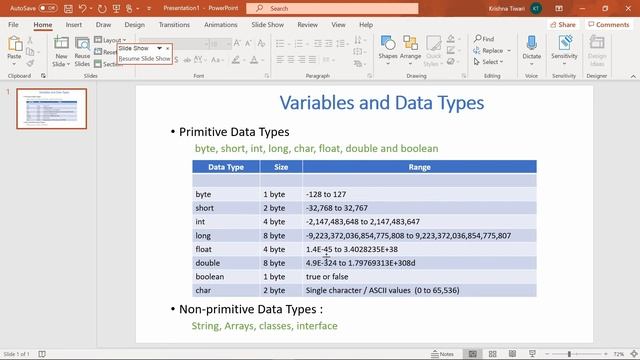The image size is (640, 360).
Task: Open the Undo history dropdown arrow
Action: click(x=91, y=8)
